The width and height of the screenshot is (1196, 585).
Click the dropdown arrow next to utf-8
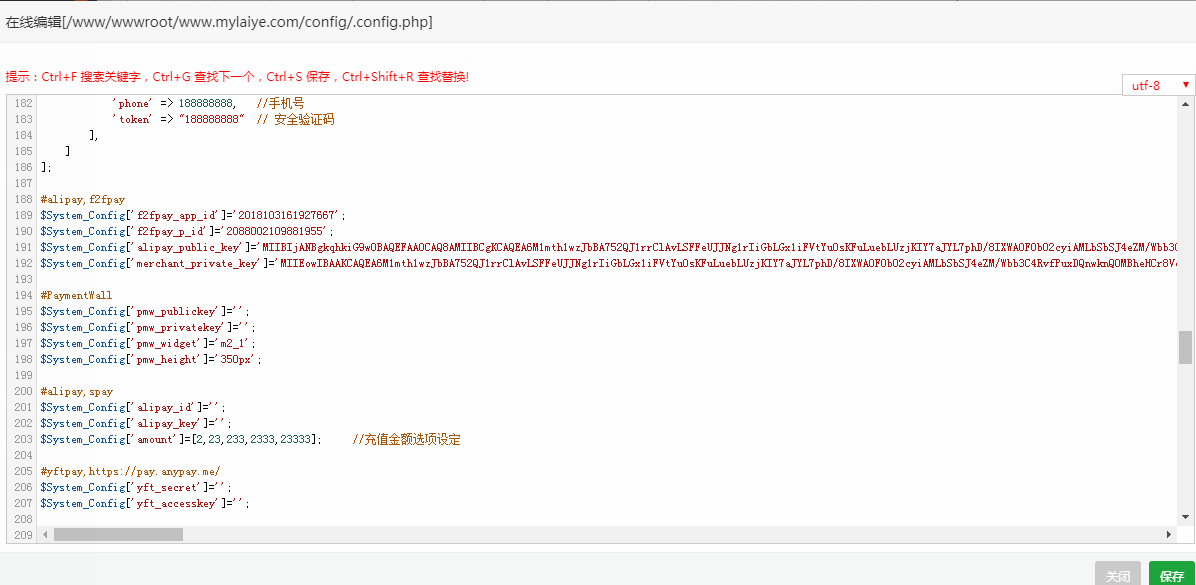click(1185, 85)
